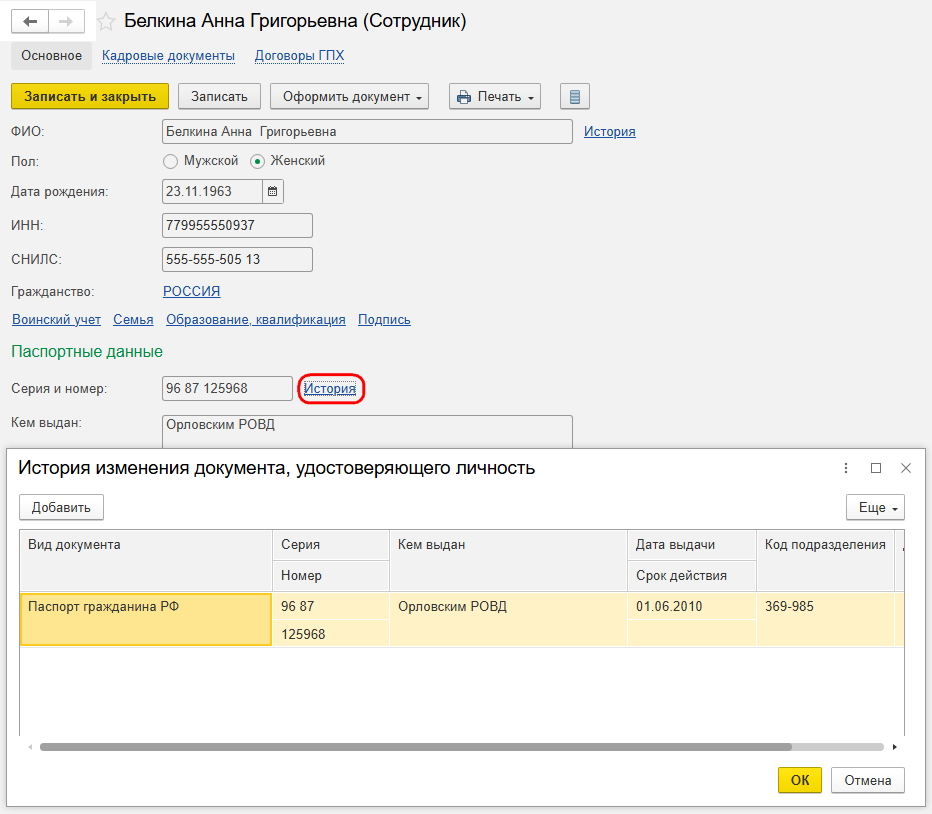Expand the Еще menu in dialog
The height and width of the screenshot is (814, 932).
[x=876, y=508]
